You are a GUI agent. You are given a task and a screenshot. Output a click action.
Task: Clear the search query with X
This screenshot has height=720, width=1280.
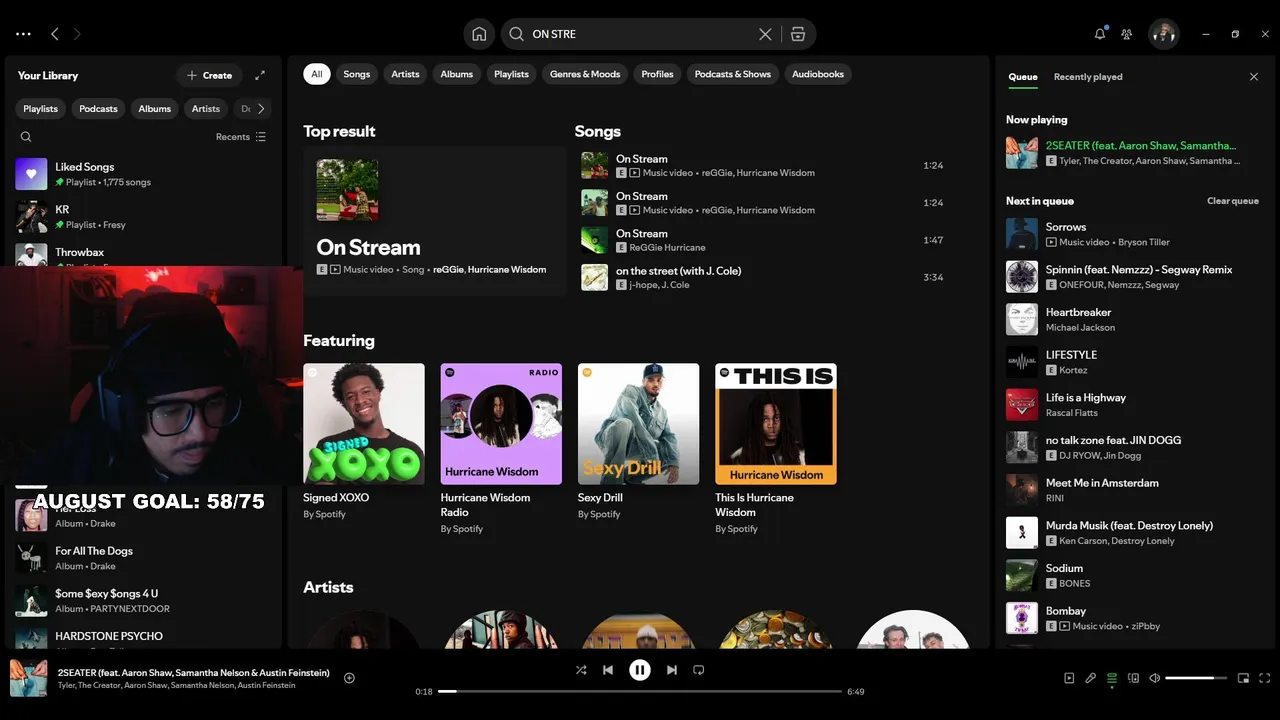[765, 34]
